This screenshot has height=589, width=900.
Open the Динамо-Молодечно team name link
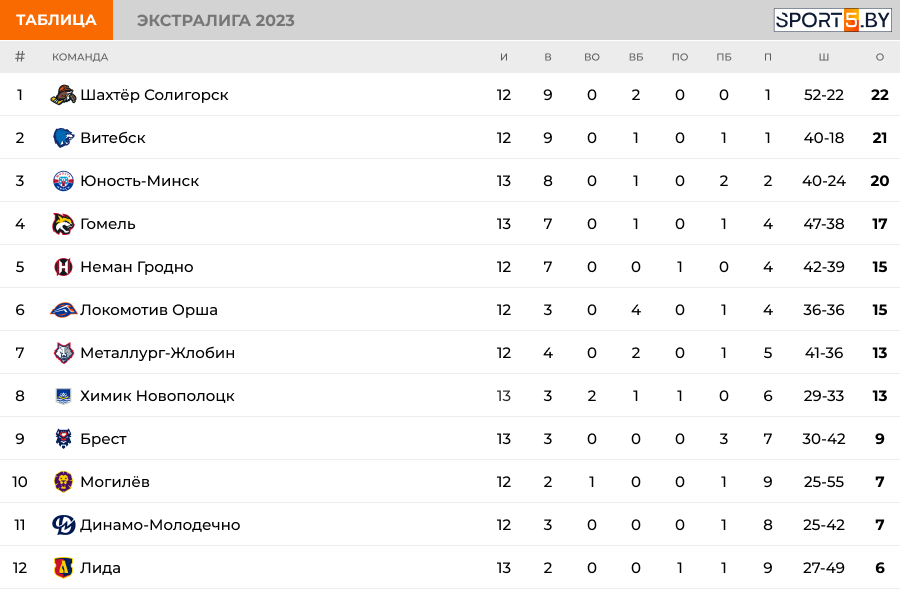pos(160,525)
